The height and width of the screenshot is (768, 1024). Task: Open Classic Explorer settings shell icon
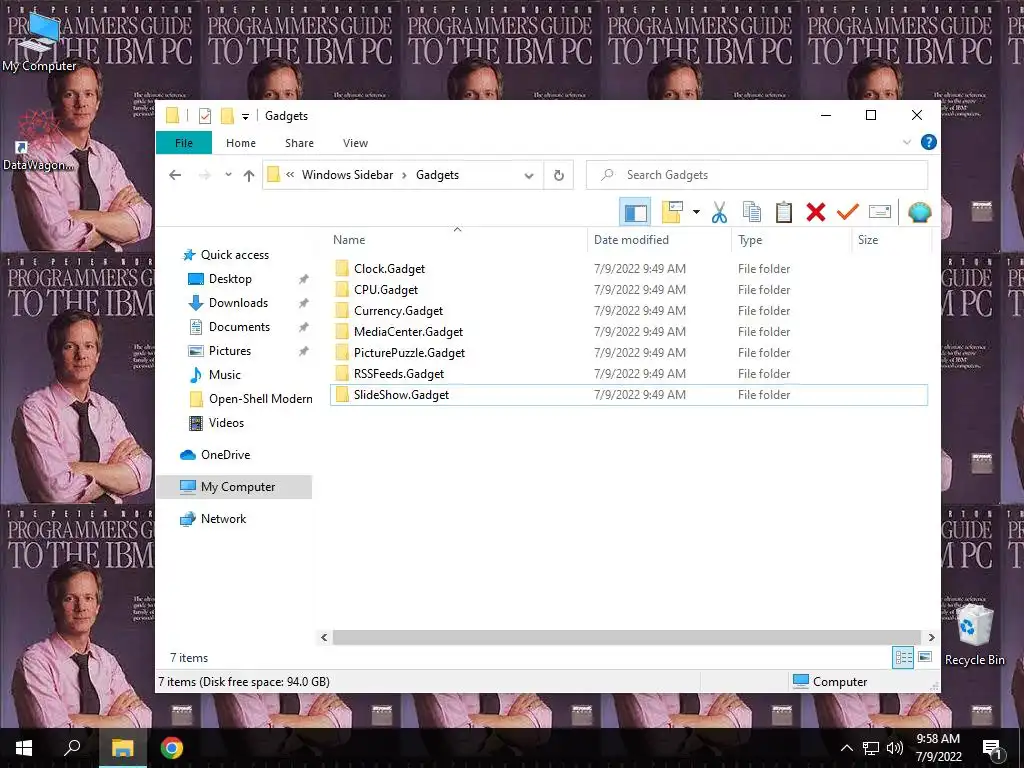[x=919, y=212]
